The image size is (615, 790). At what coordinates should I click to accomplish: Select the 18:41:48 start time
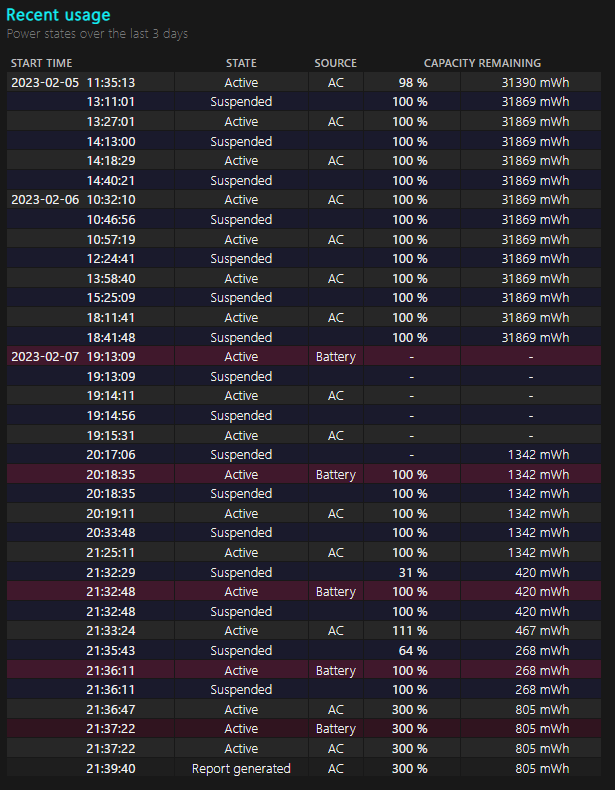[x=110, y=337]
